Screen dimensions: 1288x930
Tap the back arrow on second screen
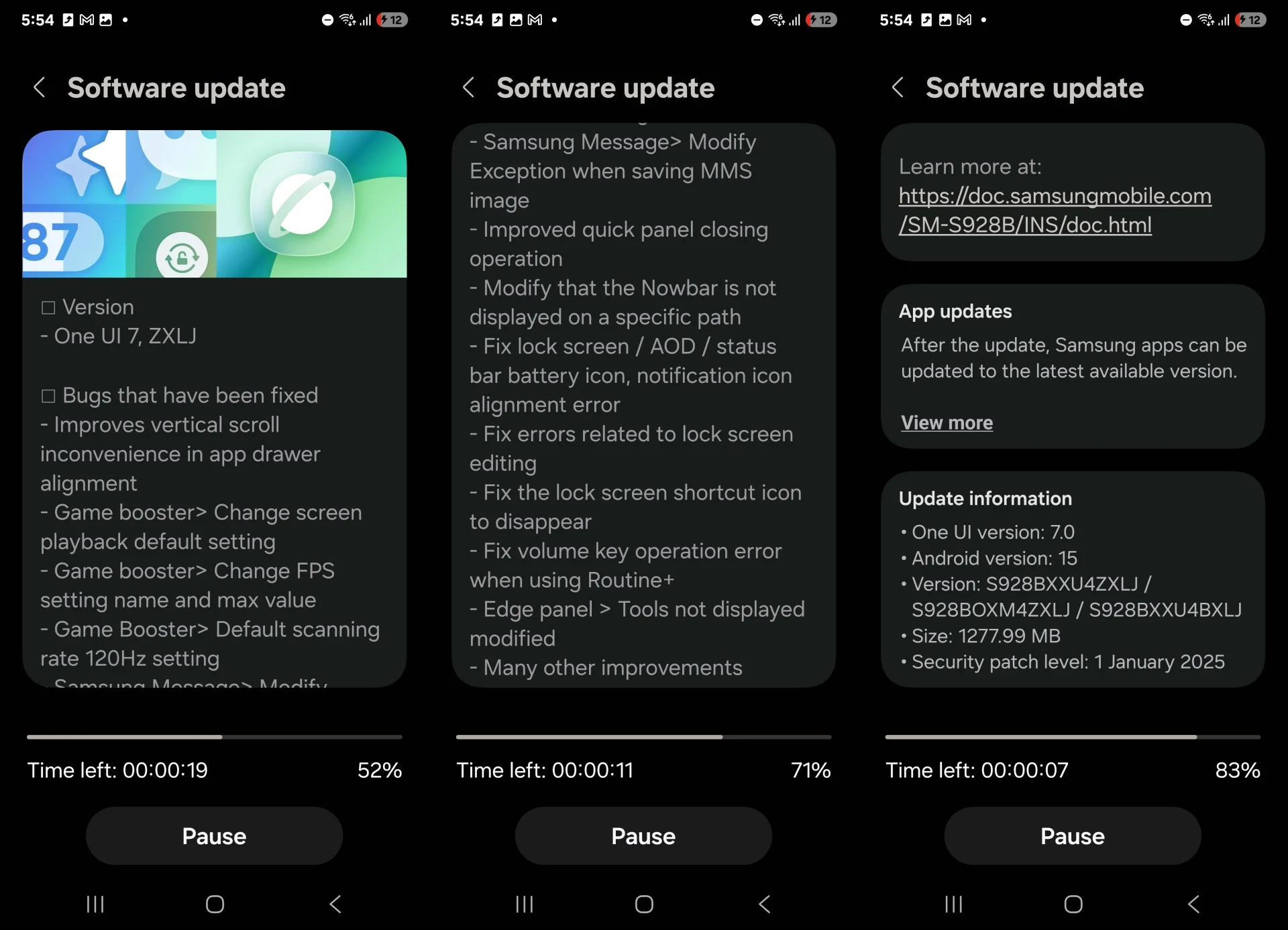pyautogui.click(x=469, y=88)
